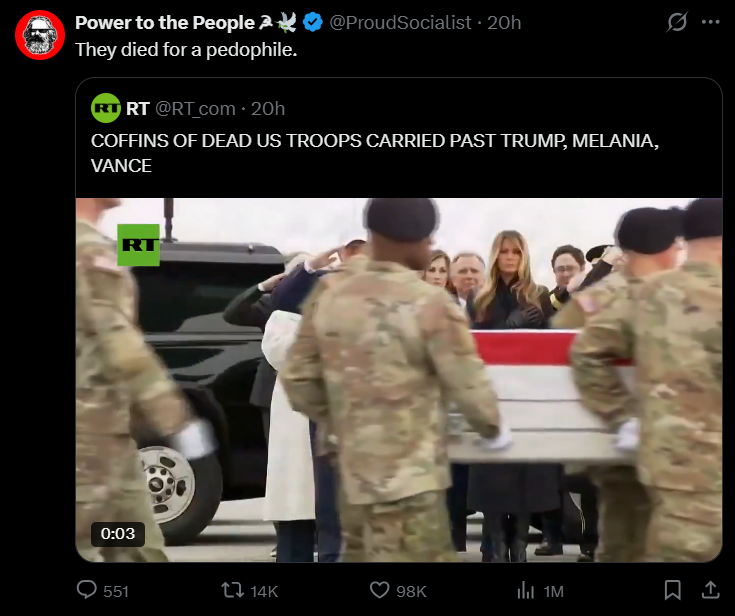Open quoted tweet headline text
The width and height of the screenshot is (735, 616).
pos(375,153)
